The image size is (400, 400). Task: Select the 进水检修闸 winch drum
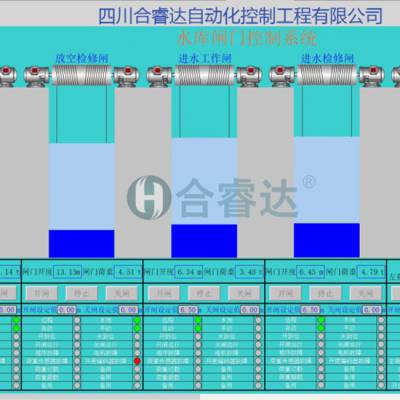point(327,75)
